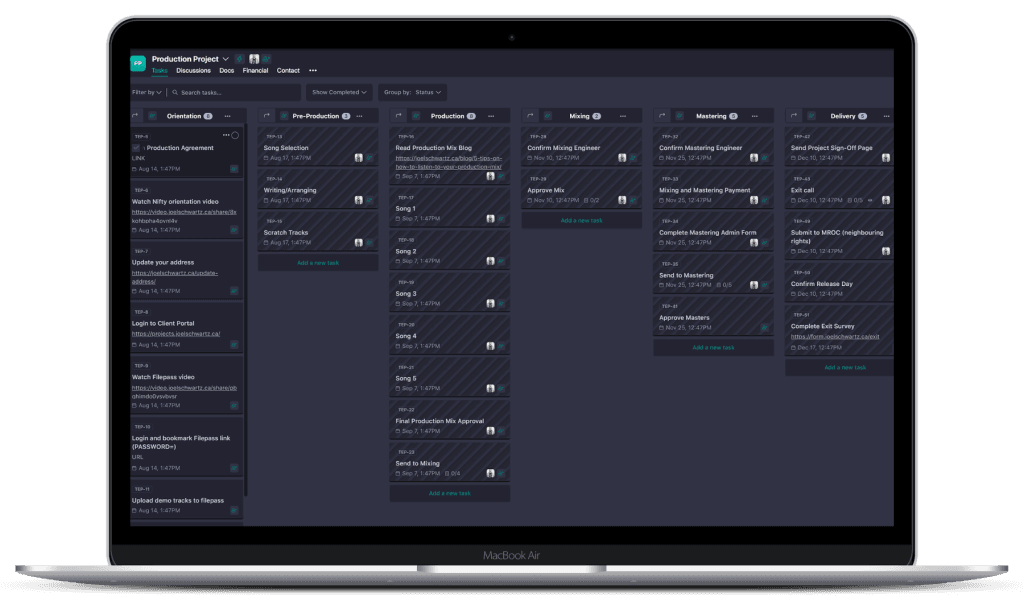Click the arrow icon left of Pre-Production column
Screen dimensions: 1024x610
[267, 116]
